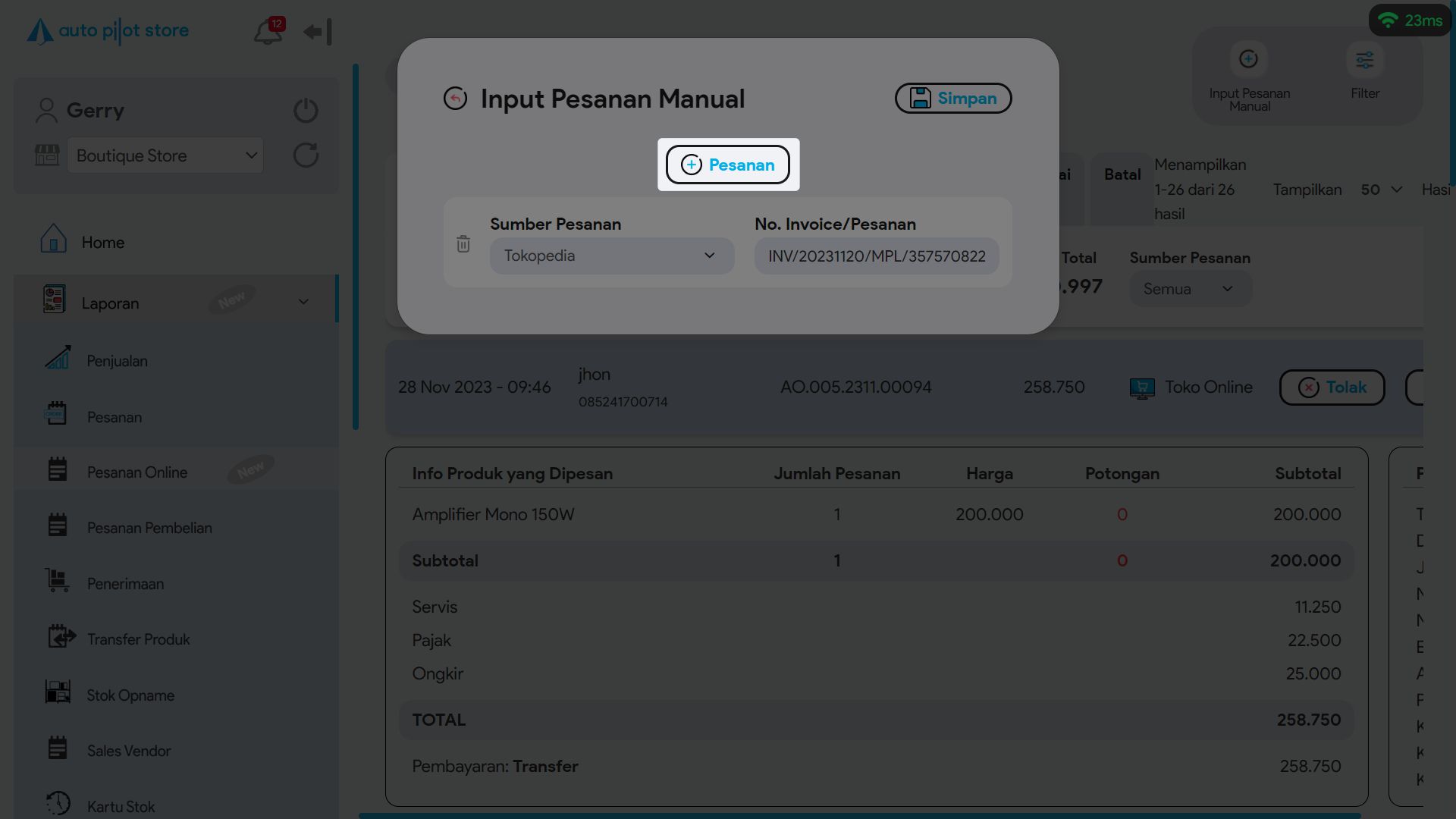1456x819 pixels.
Task: Click the add Pesanan button
Action: pyautogui.click(x=727, y=165)
